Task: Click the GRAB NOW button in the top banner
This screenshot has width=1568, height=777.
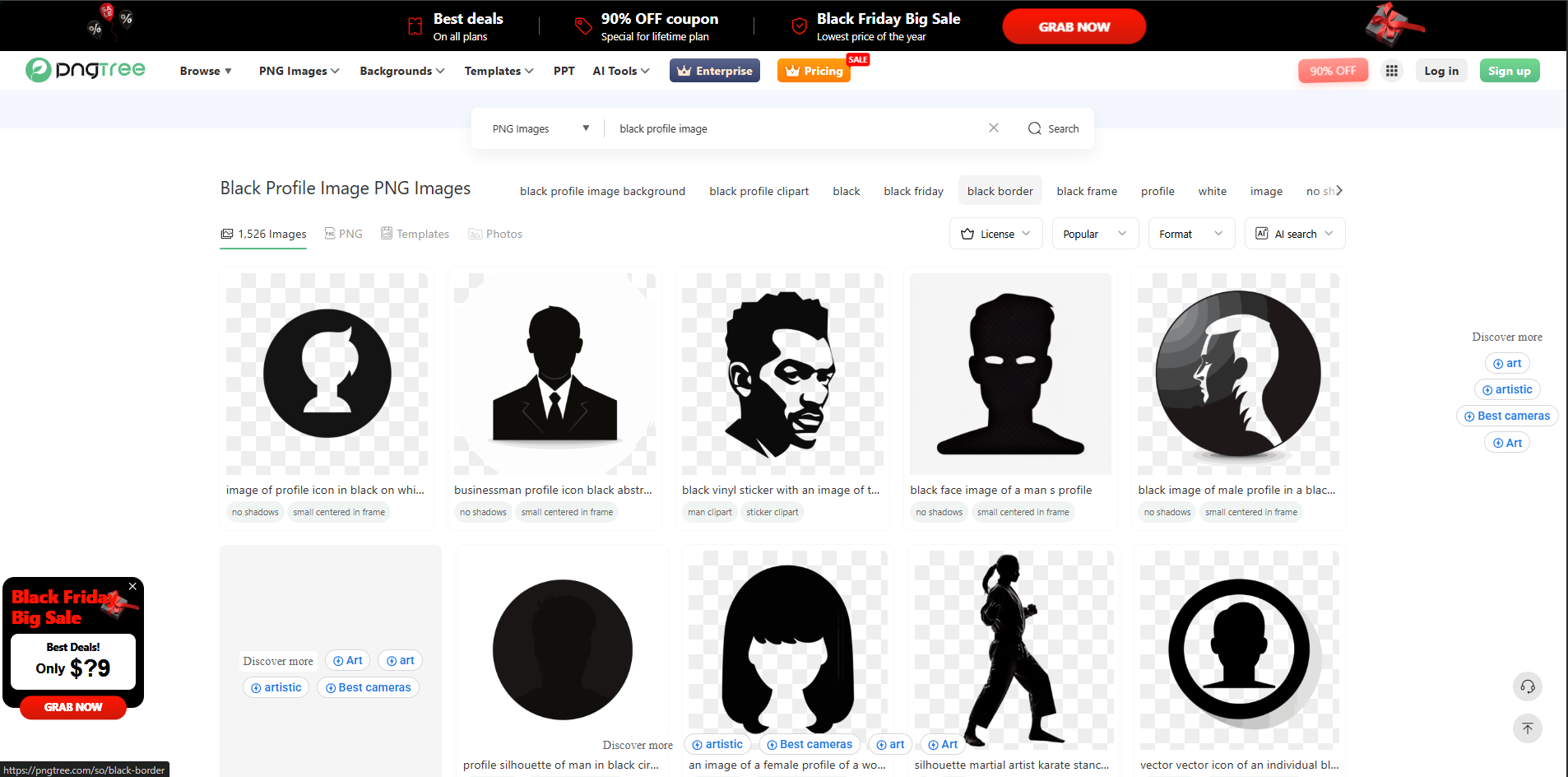Action: pyautogui.click(x=1074, y=26)
